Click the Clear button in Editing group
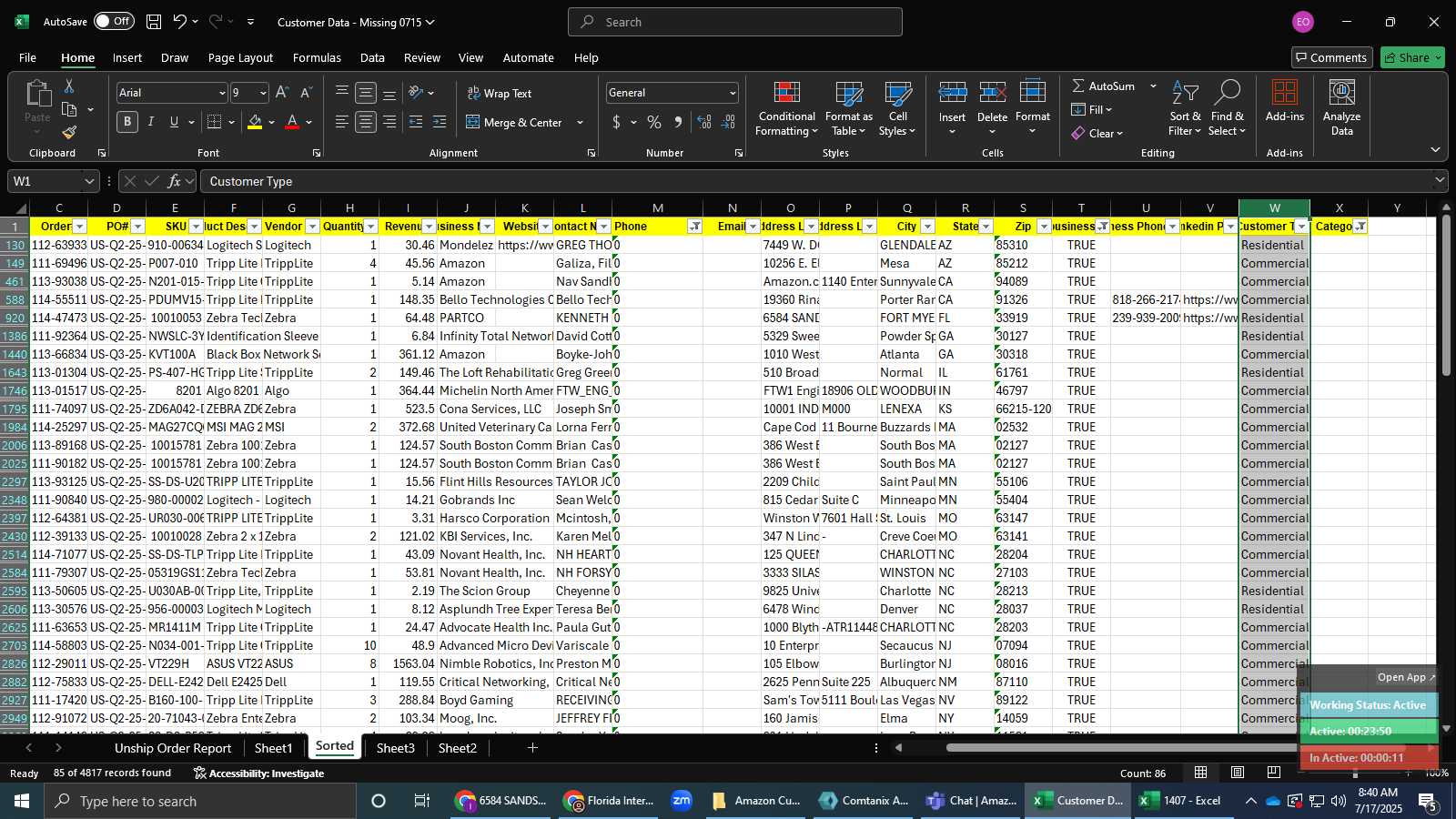 (1097, 133)
